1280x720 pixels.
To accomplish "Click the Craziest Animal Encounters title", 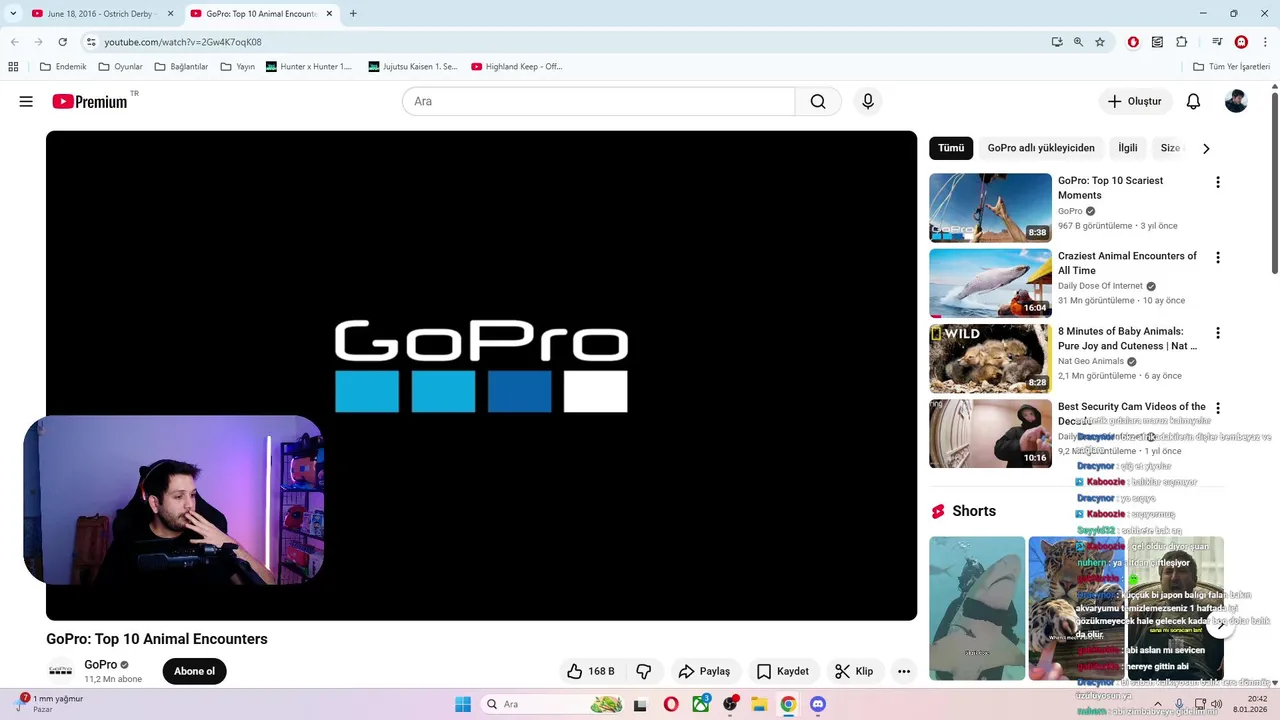I will pyautogui.click(x=1127, y=263).
